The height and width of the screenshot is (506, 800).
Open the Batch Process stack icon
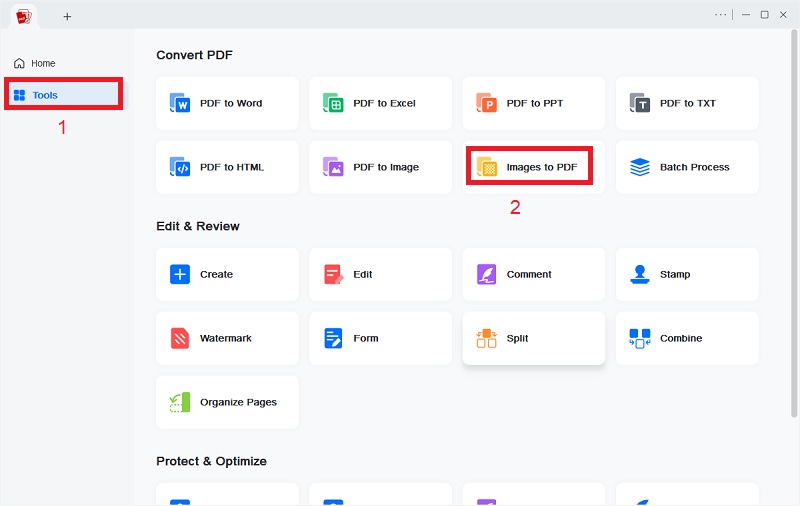(640, 167)
